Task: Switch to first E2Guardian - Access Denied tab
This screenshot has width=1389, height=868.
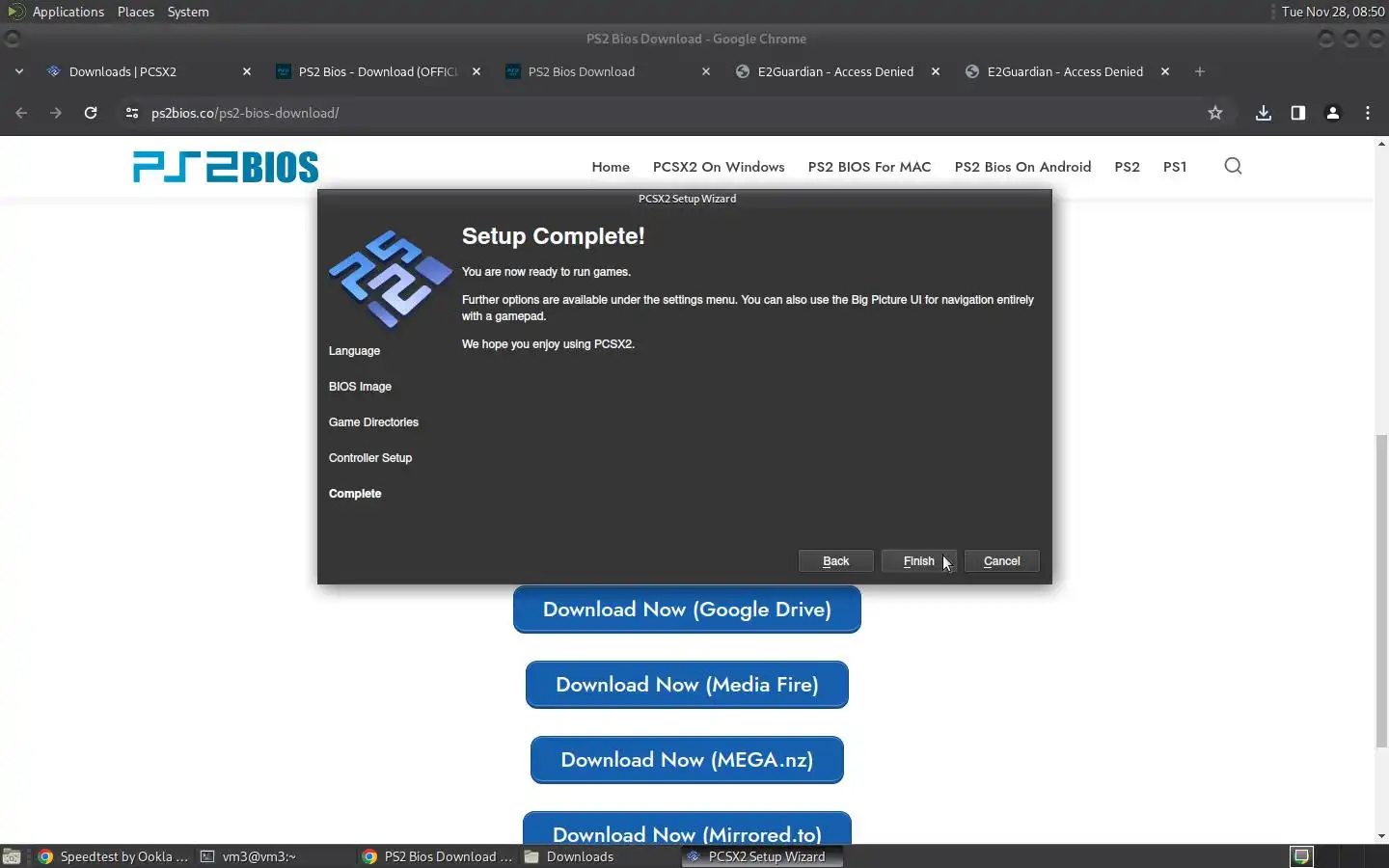Action: pyautogui.click(x=836, y=71)
